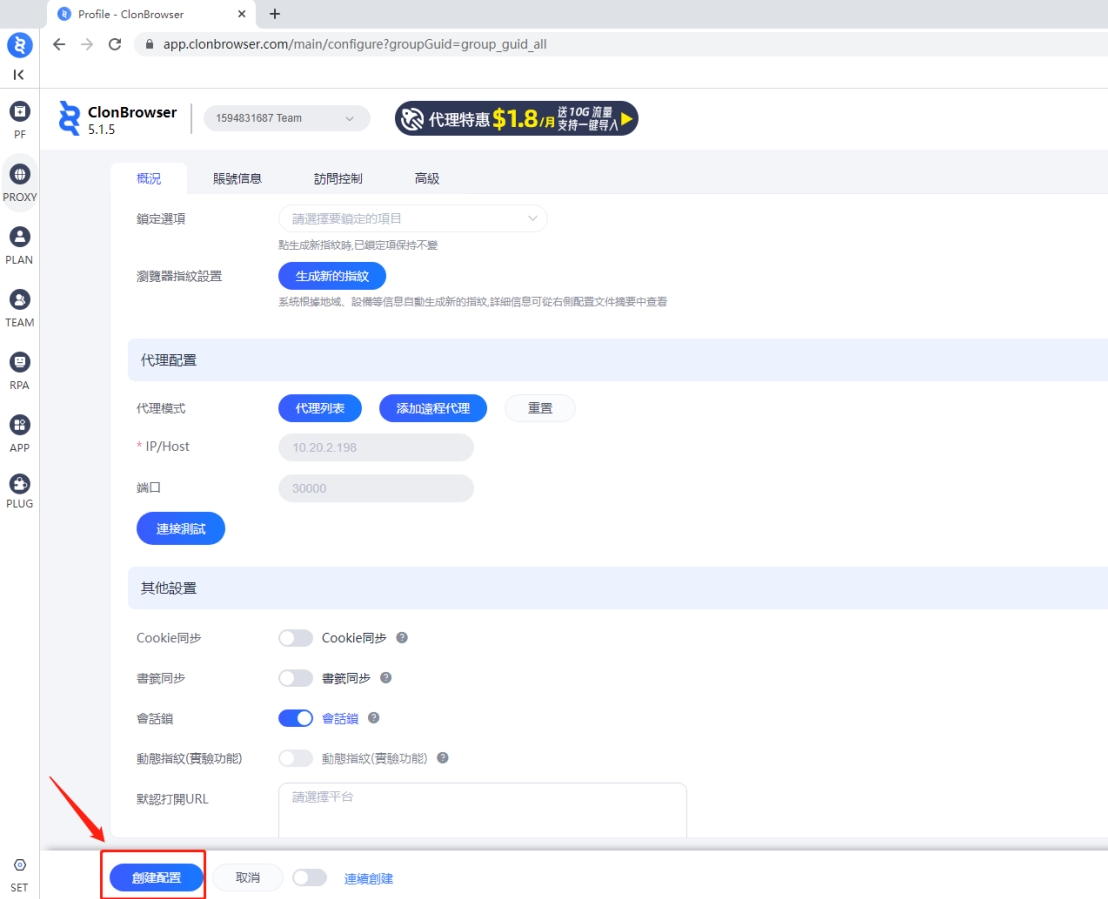Enable the Cookie同步 toggle

click(296, 638)
